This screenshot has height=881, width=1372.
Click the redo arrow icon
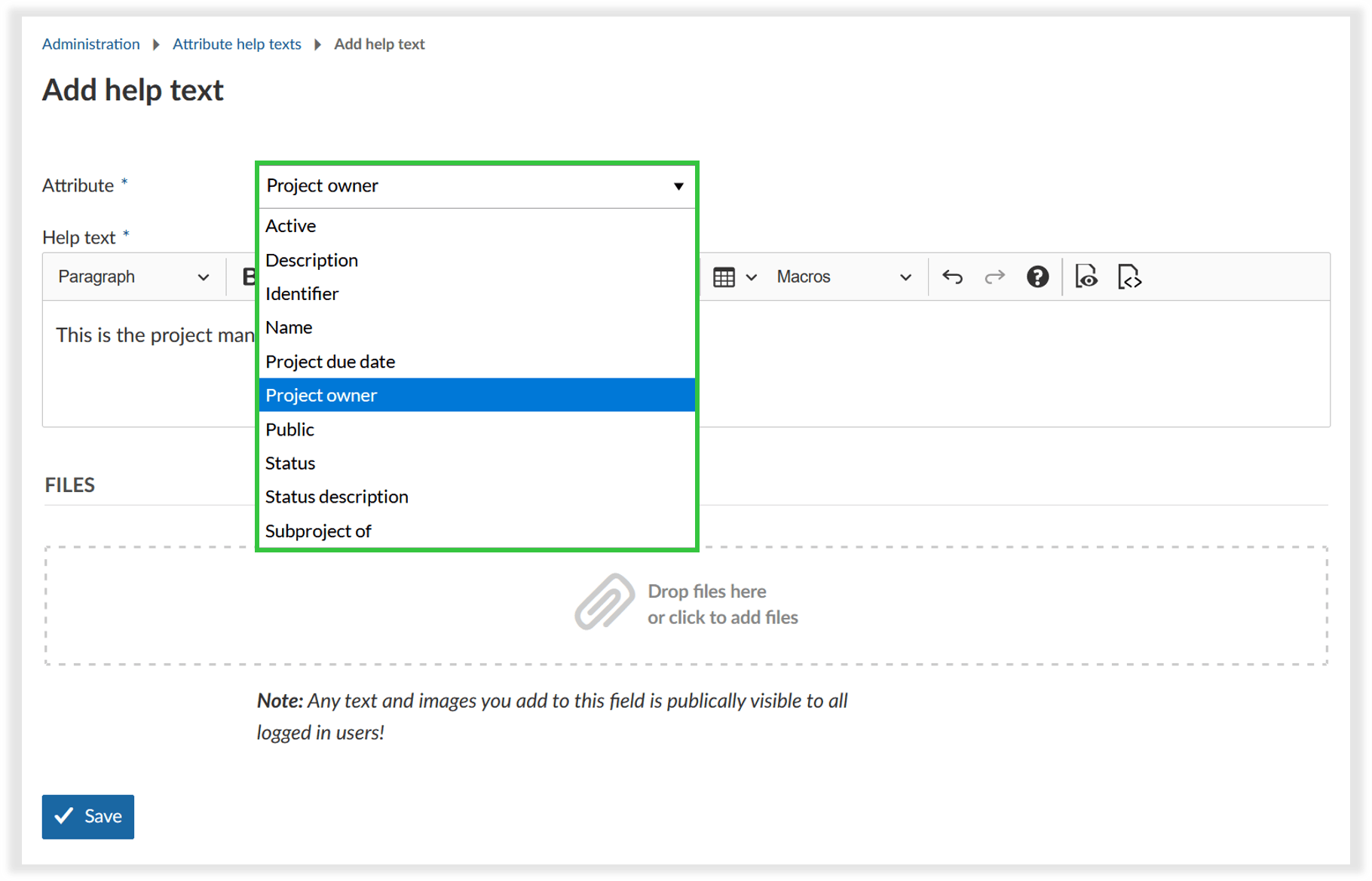[994, 277]
